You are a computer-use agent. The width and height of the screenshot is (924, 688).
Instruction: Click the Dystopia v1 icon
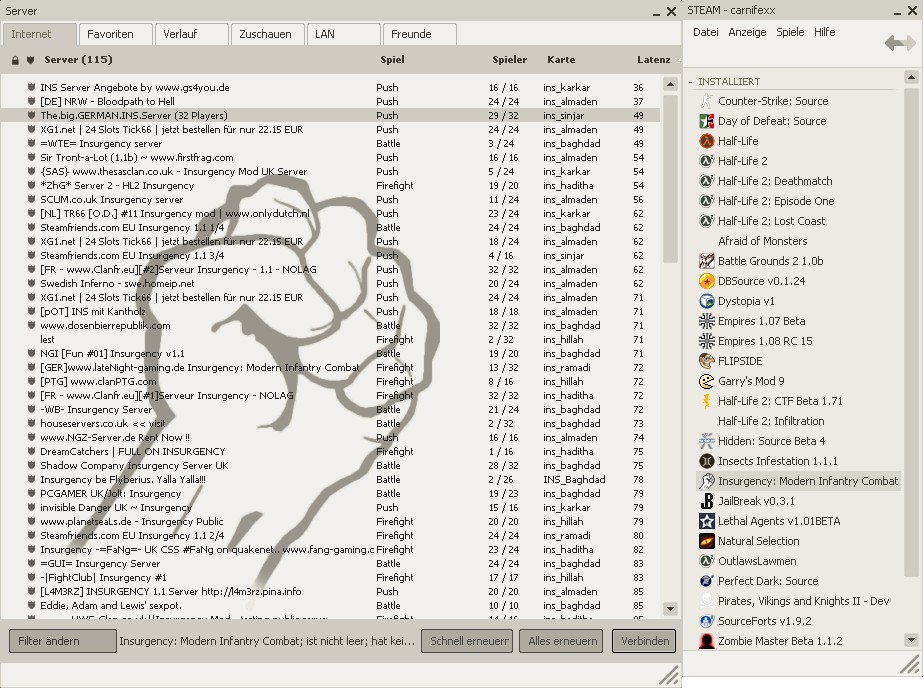[x=706, y=301]
